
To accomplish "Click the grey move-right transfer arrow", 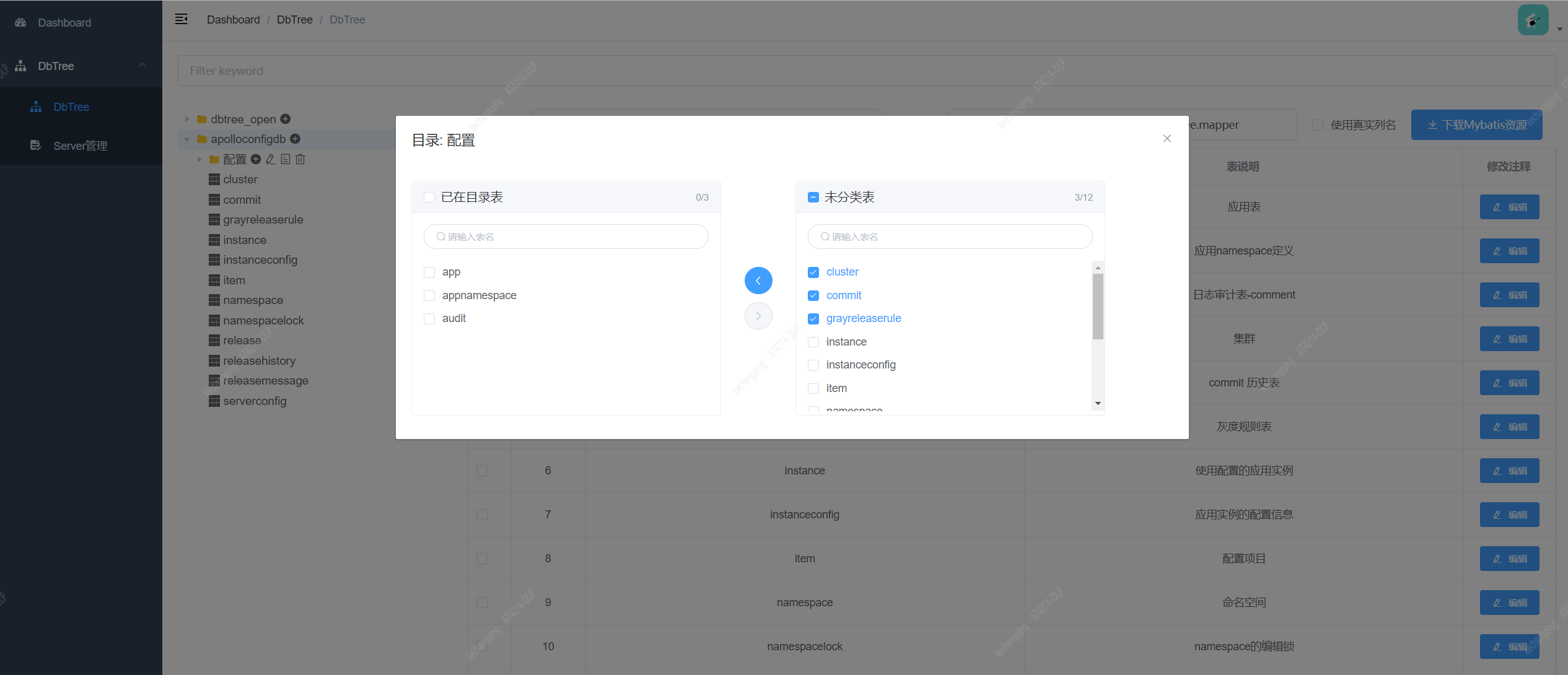I will pyautogui.click(x=758, y=316).
